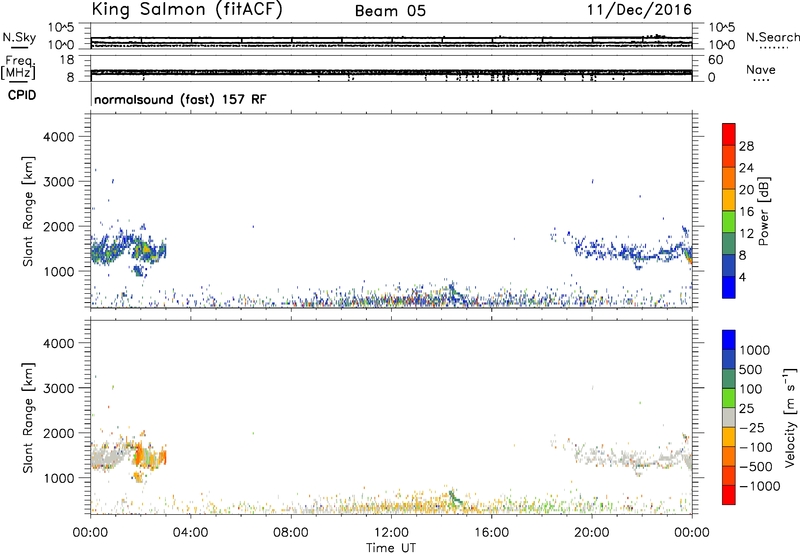Click the '3000' tick on the velocity panel

point(58,388)
